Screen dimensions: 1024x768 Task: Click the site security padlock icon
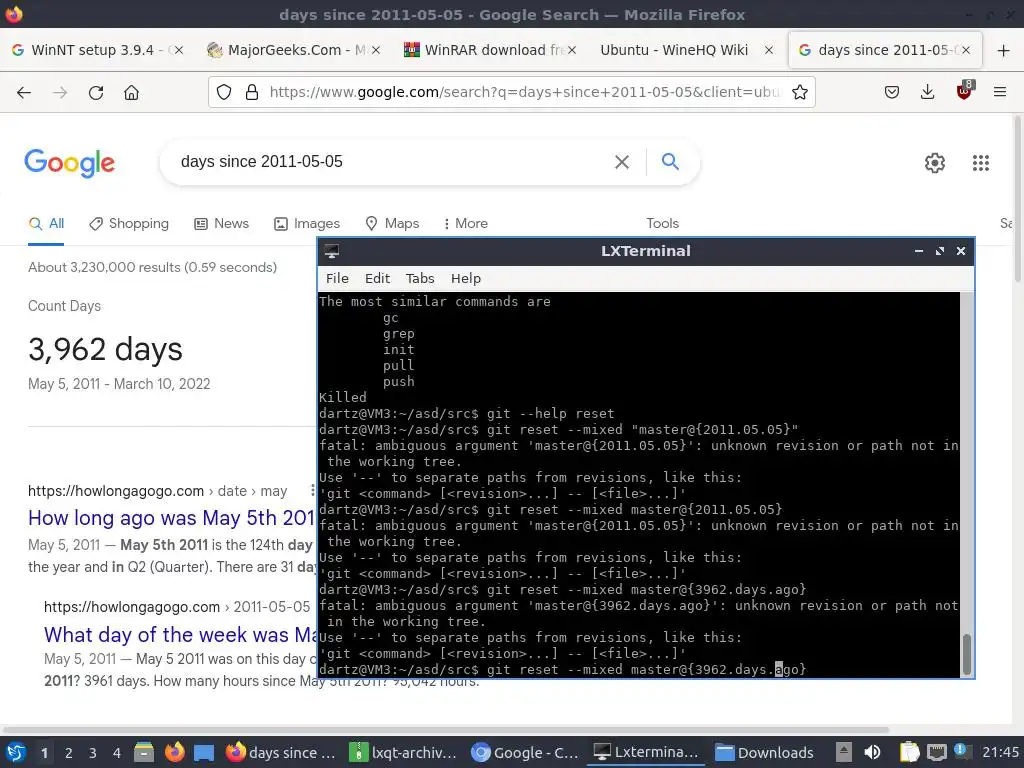pos(252,92)
